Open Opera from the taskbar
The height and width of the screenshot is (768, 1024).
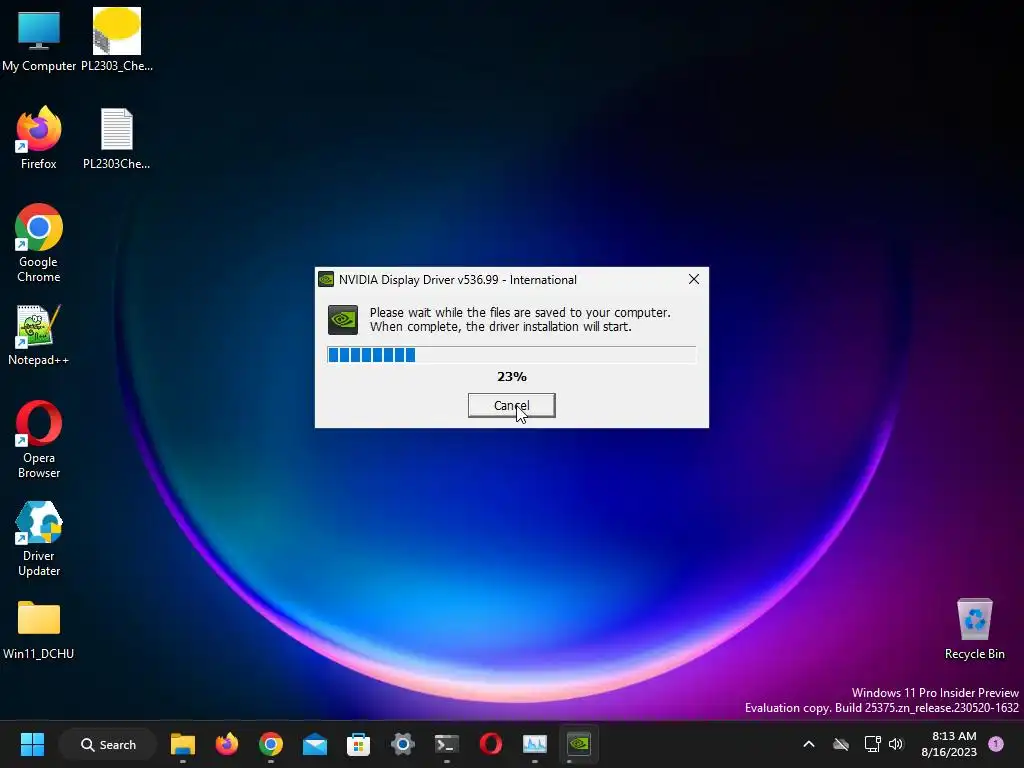coord(490,744)
